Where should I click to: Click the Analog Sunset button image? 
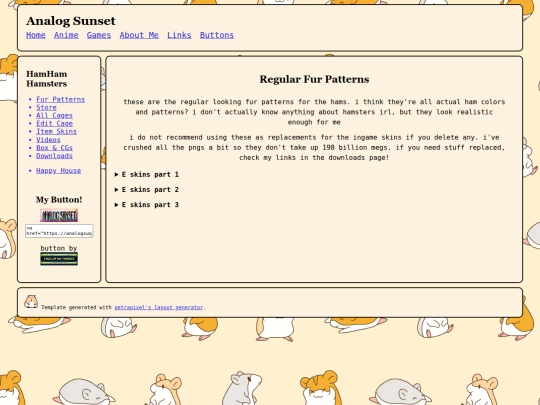pyautogui.click(x=59, y=216)
